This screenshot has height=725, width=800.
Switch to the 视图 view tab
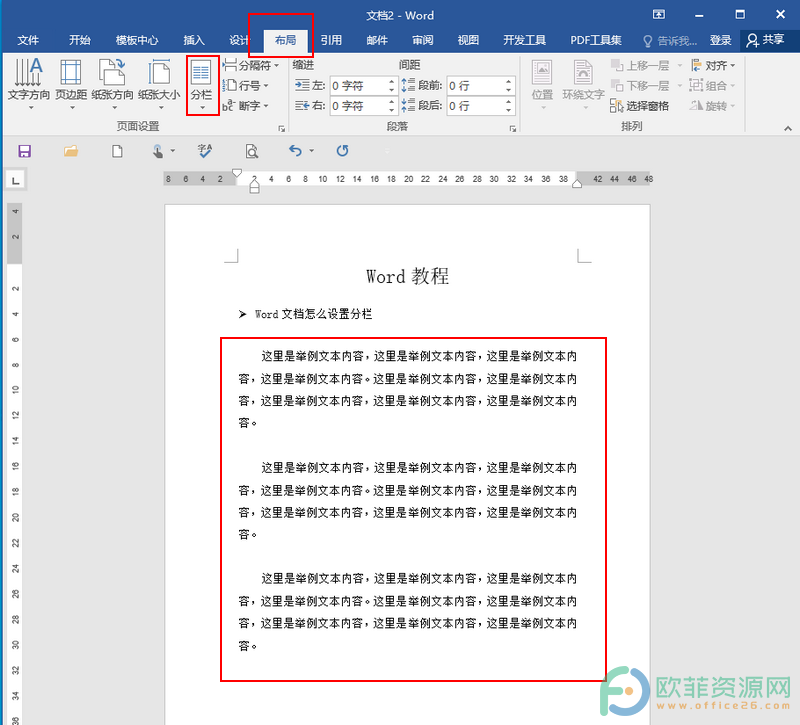(468, 40)
